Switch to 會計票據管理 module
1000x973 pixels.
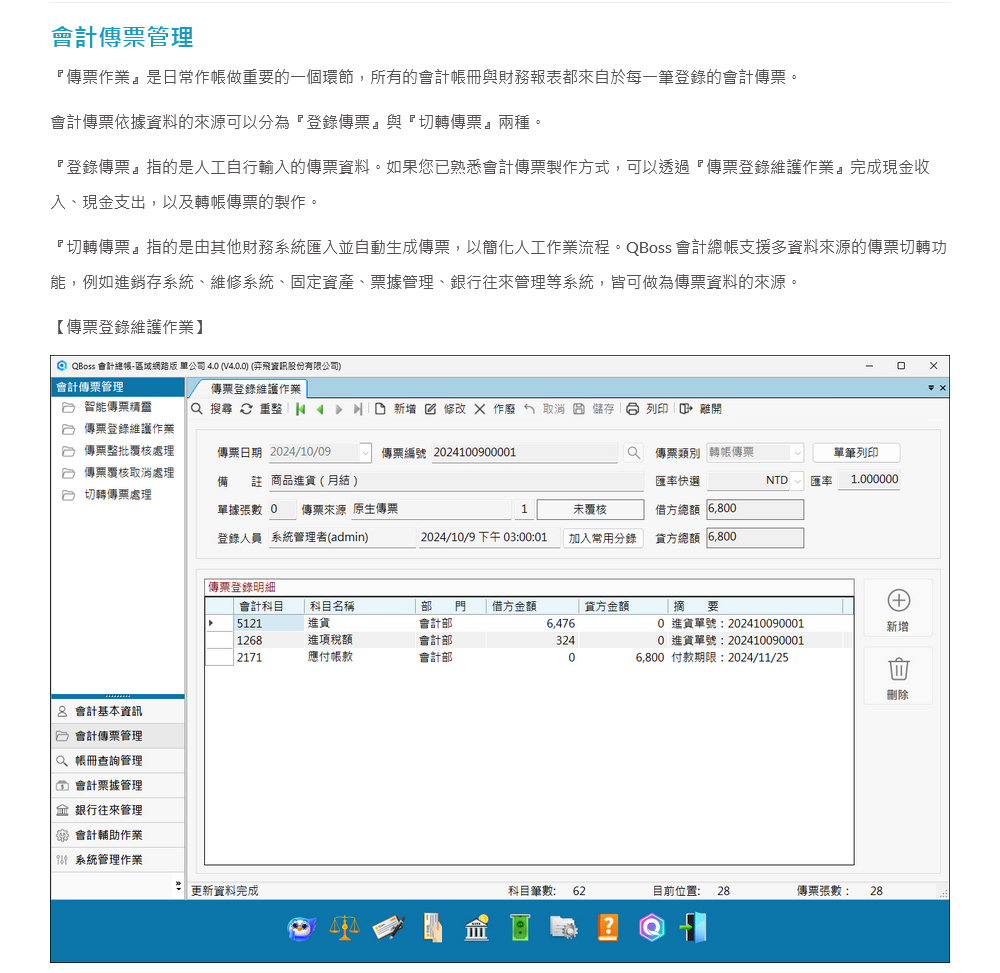(x=118, y=786)
